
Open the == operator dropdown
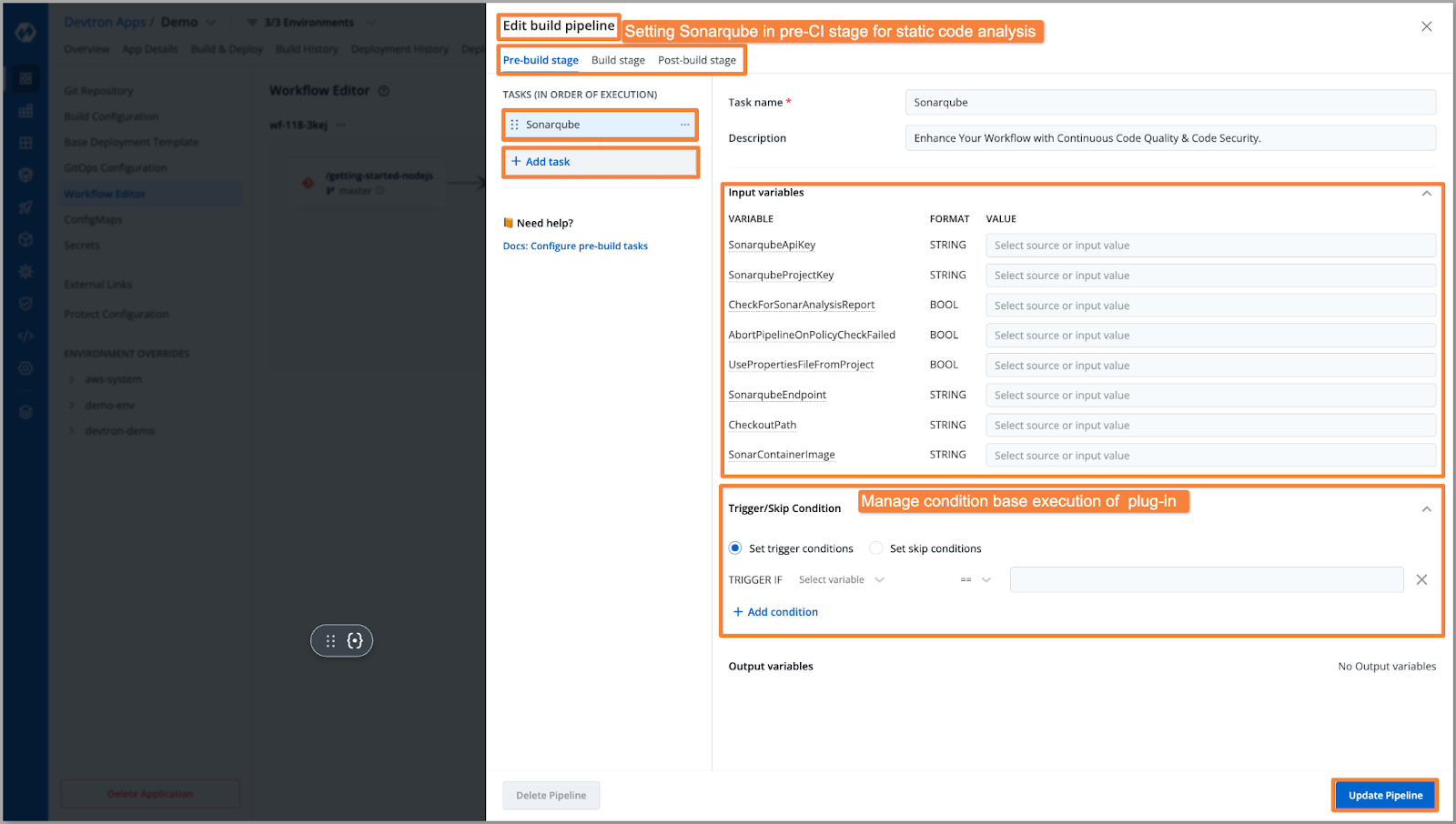coord(976,580)
